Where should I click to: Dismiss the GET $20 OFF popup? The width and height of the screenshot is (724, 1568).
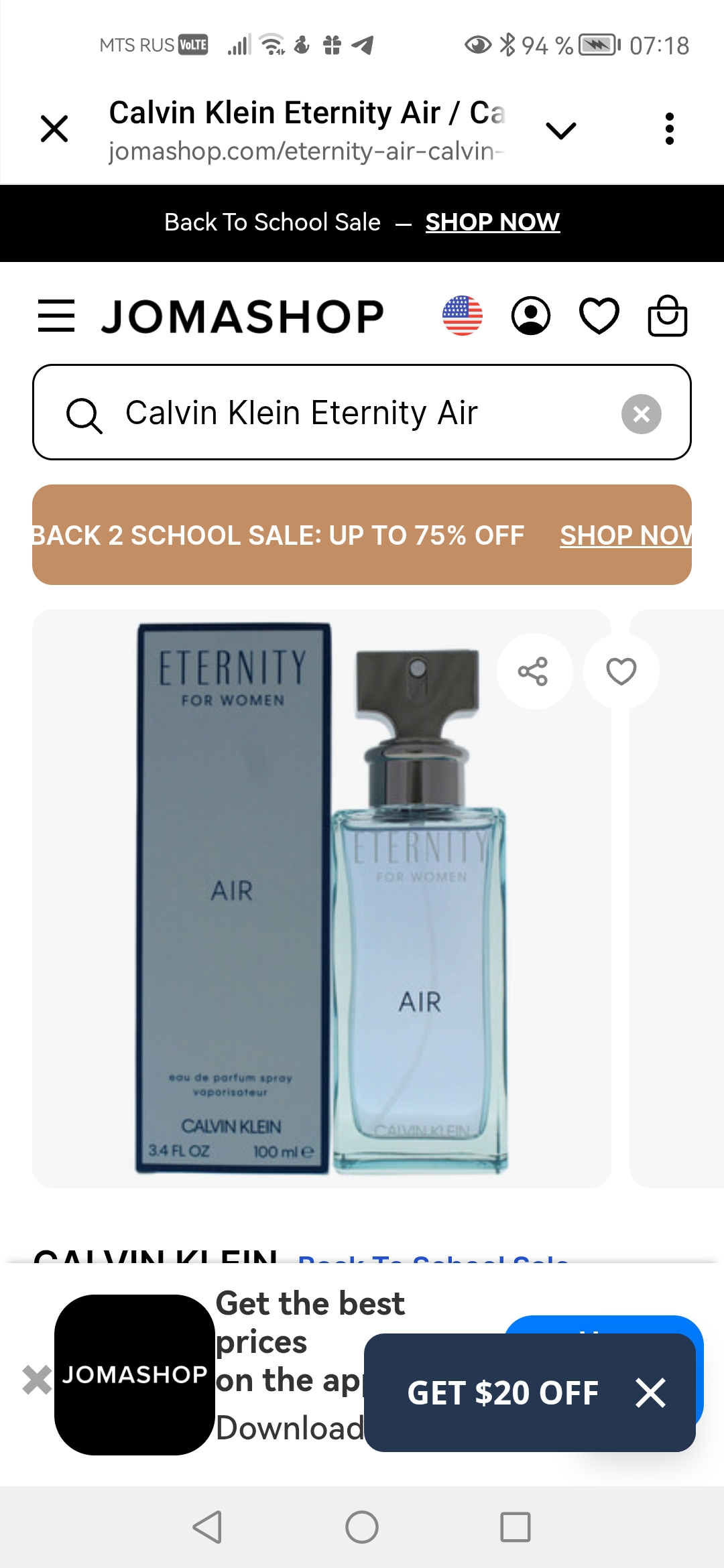pos(650,1393)
